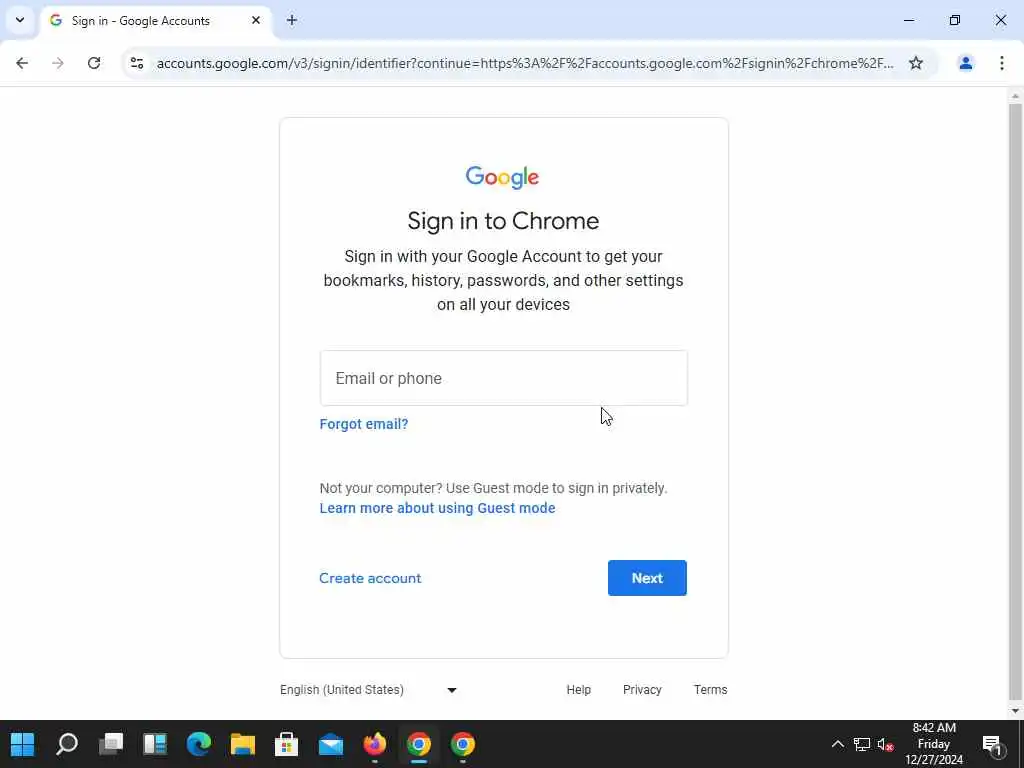Go back using the browser back arrow
1024x768 pixels.
[x=22, y=63]
